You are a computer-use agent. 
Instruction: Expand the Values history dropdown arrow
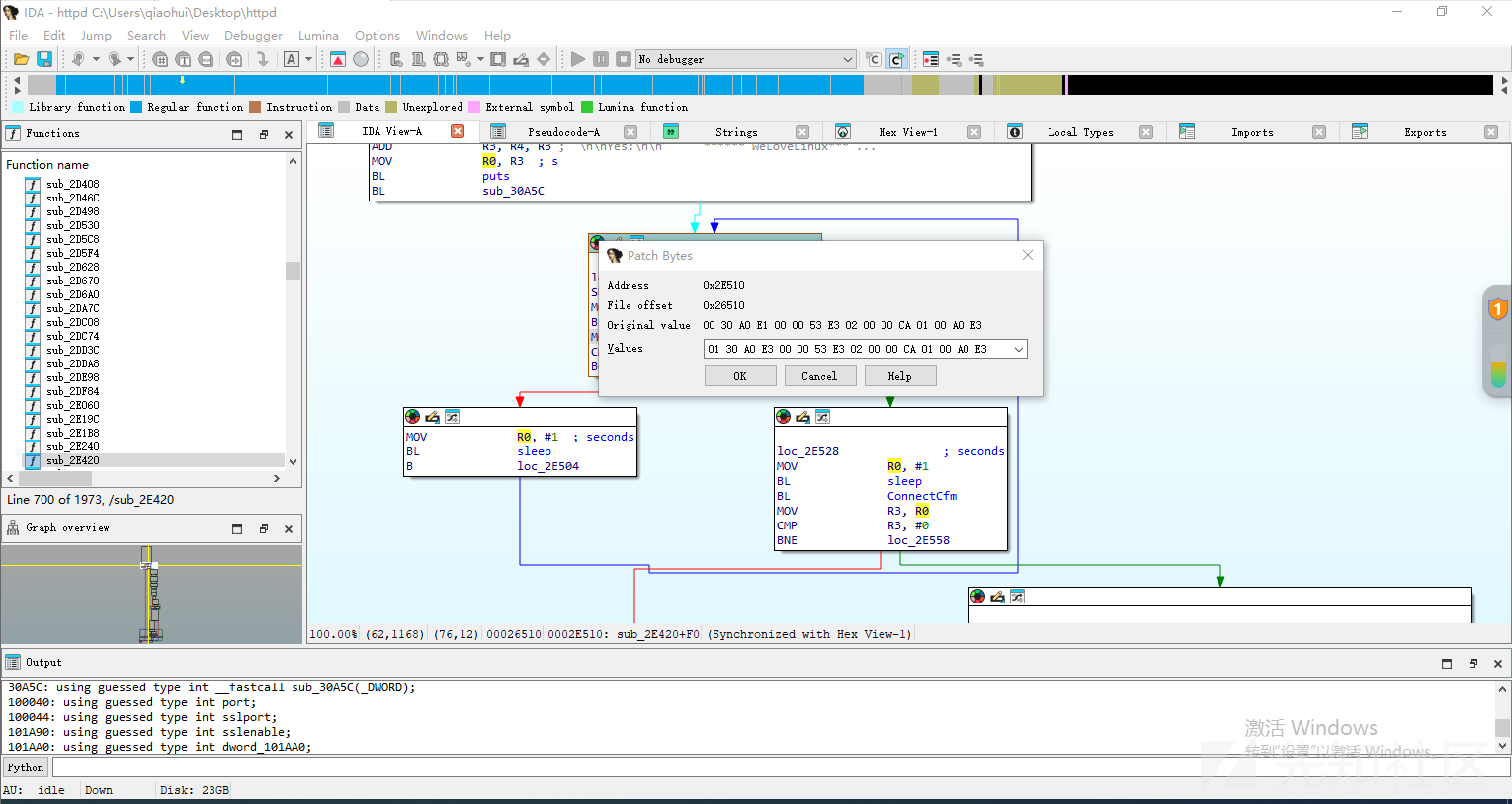click(x=1019, y=349)
